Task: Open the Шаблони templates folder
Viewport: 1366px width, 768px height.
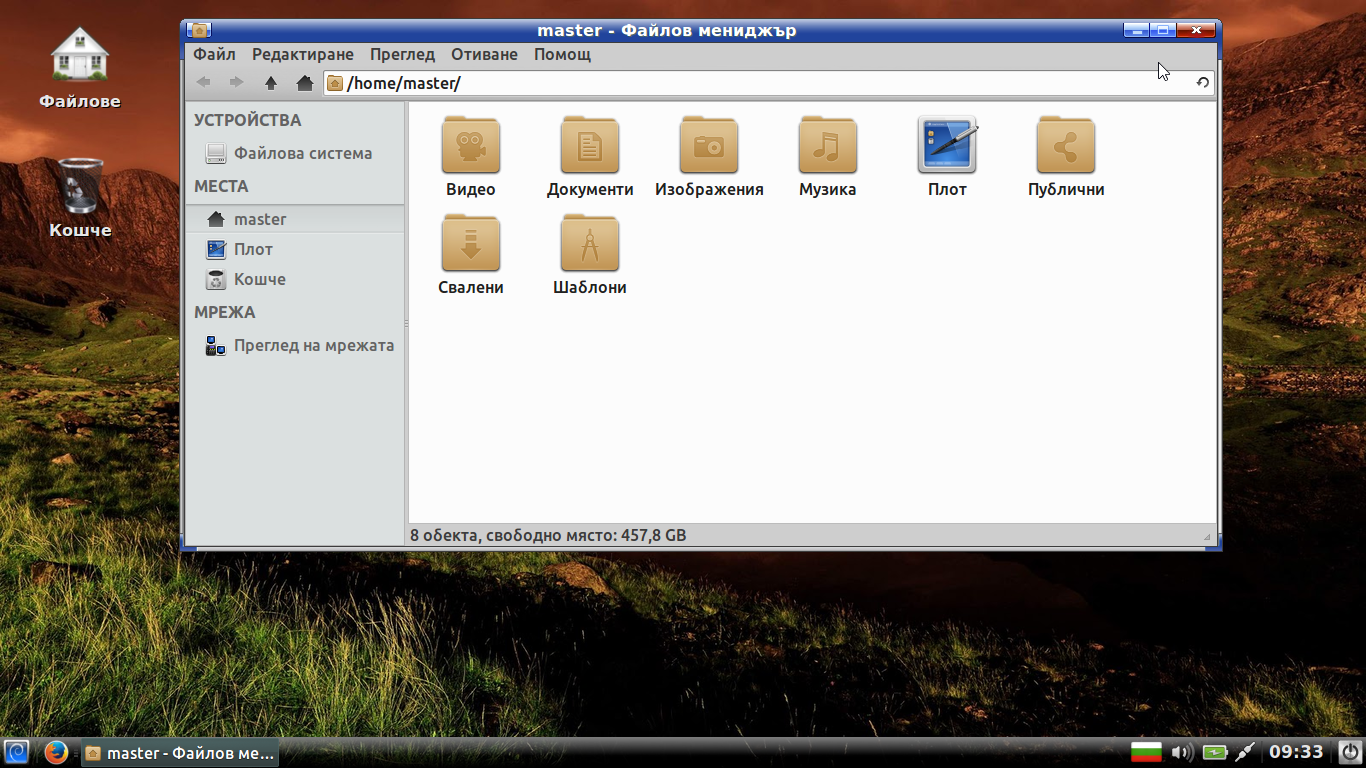Action: click(590, 255)
